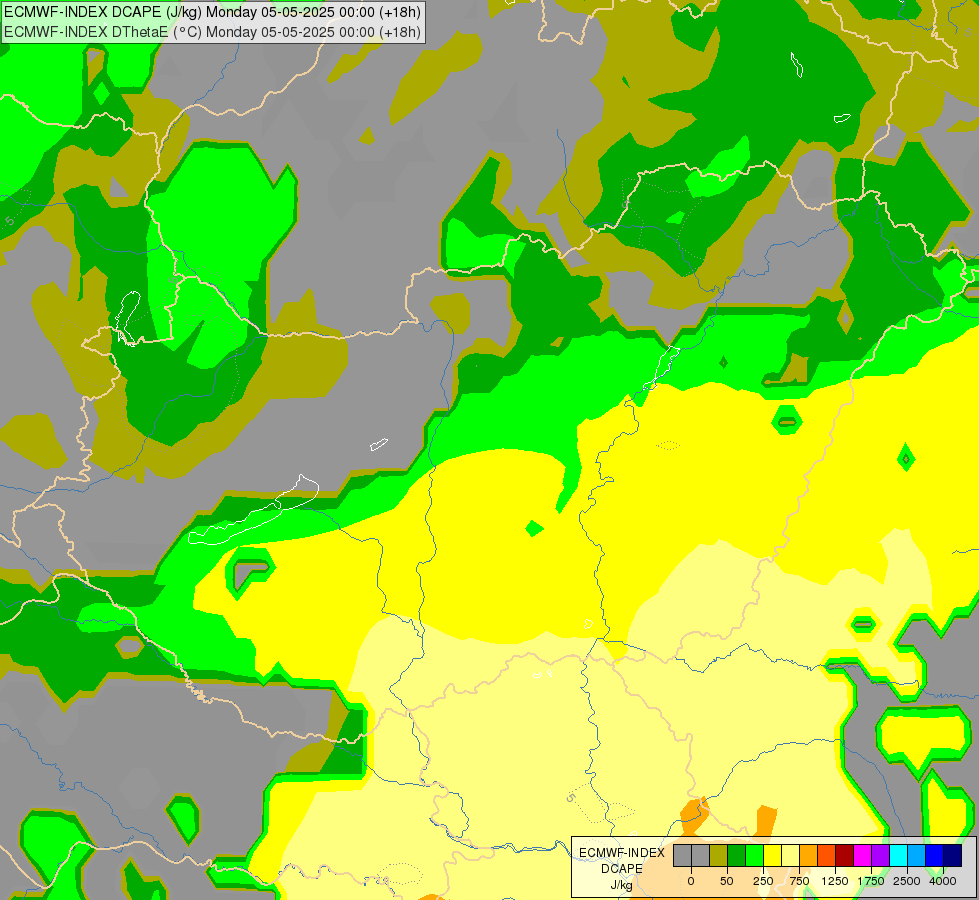Pick the red-orange legend swatch
This screenshot has height=900, width=979.
[827, 855]
